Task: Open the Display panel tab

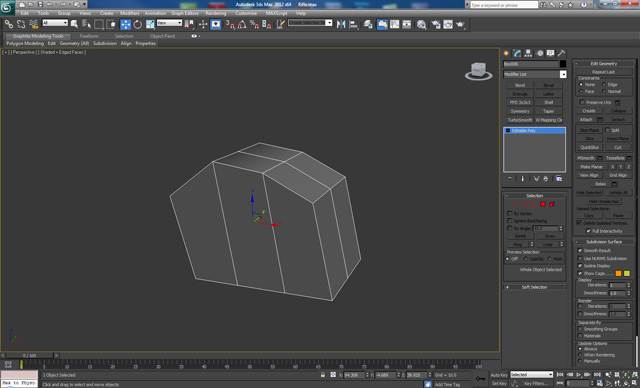Action: coord(551,53)
